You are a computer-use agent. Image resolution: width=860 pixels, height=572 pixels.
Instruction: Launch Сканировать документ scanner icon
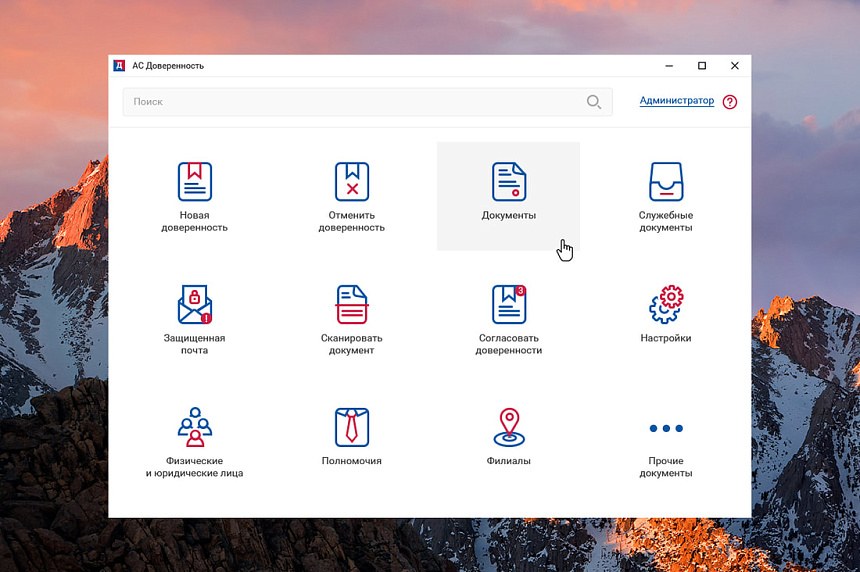tap(352, 304)
